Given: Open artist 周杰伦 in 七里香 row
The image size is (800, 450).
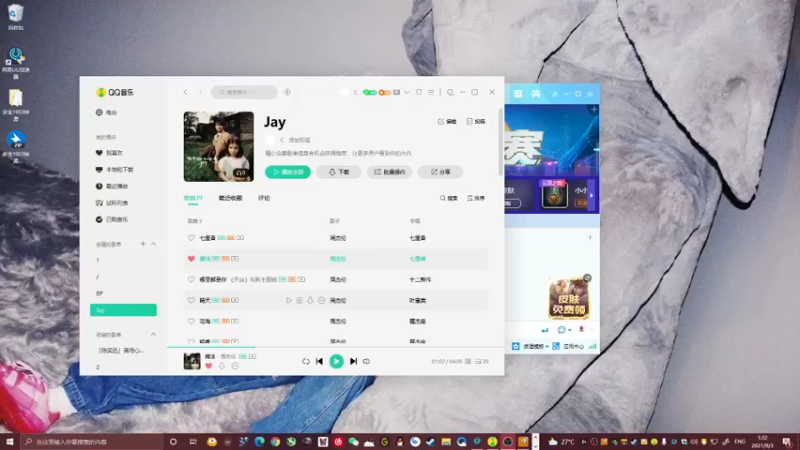Looking at the screenshot, I should click(338, 238).
